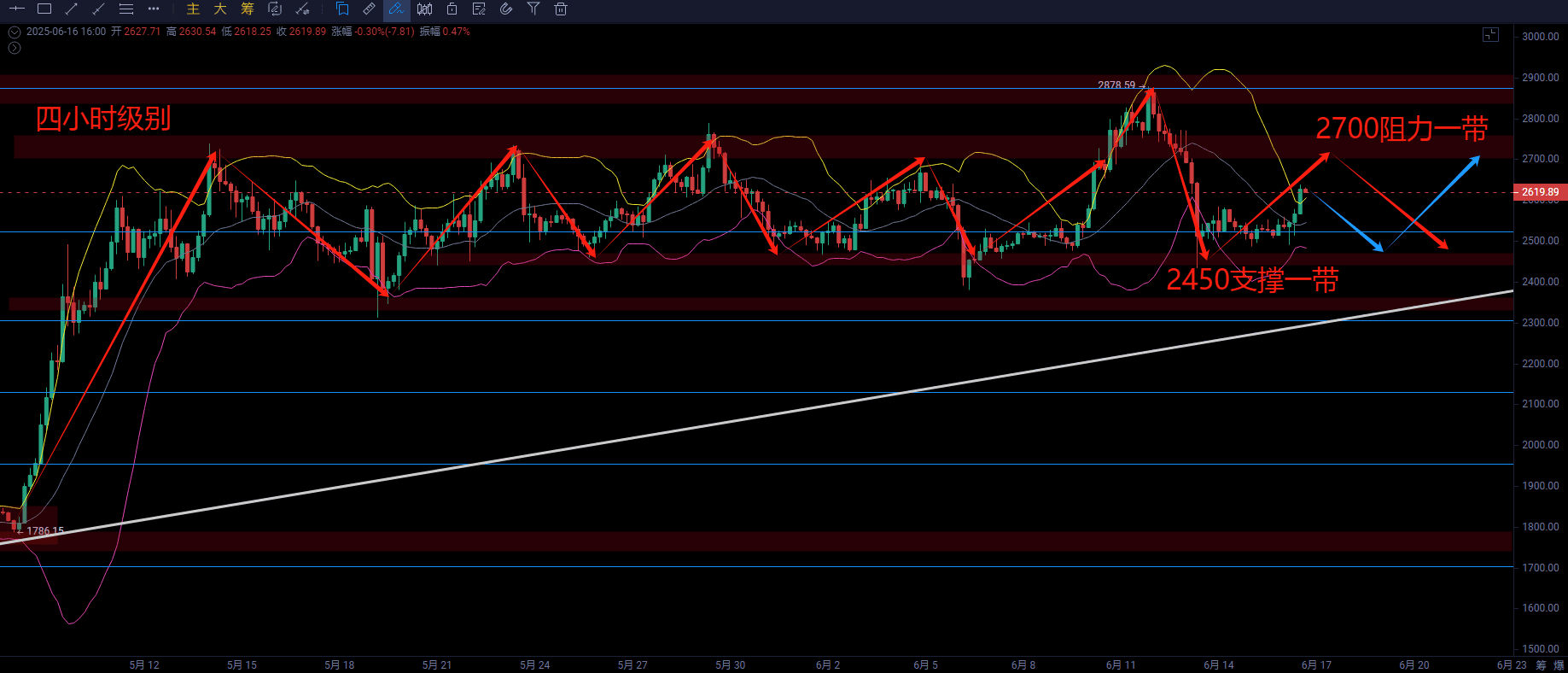
Task: Select the arrow line drawing tool
Action: (72, 9)
